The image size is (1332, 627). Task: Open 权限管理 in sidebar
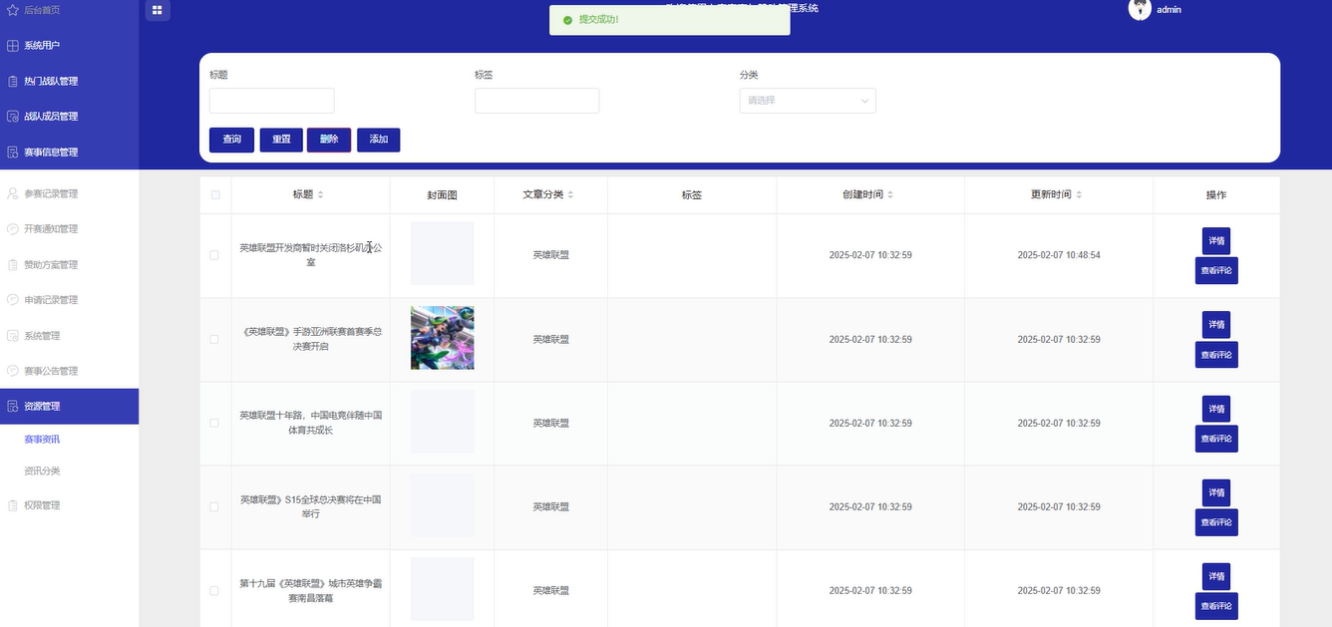[69, 505]
